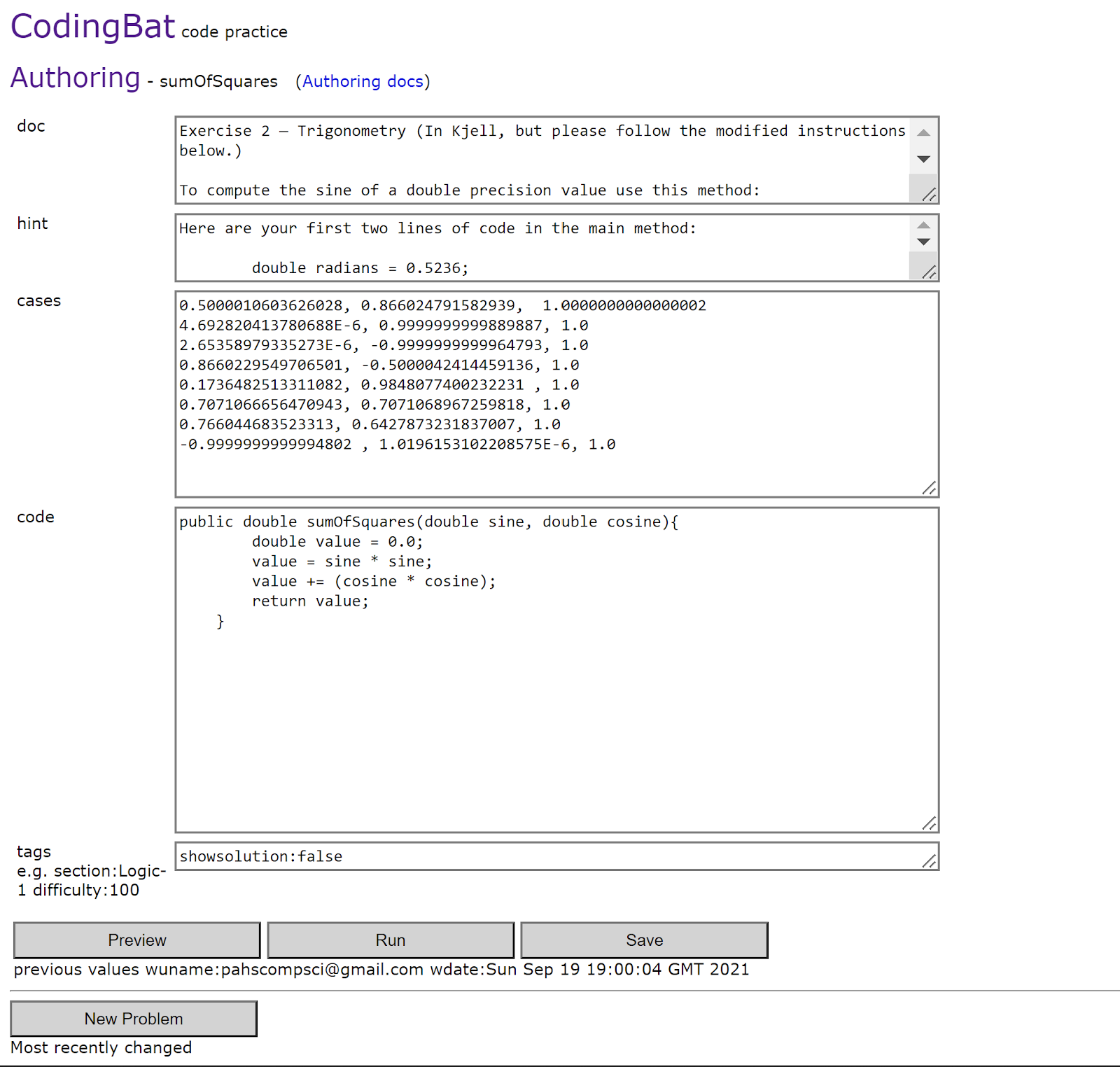Click the down arrow of doc scrollbar
Screen dimensions: 1120x1067
[x=924, y=159]
